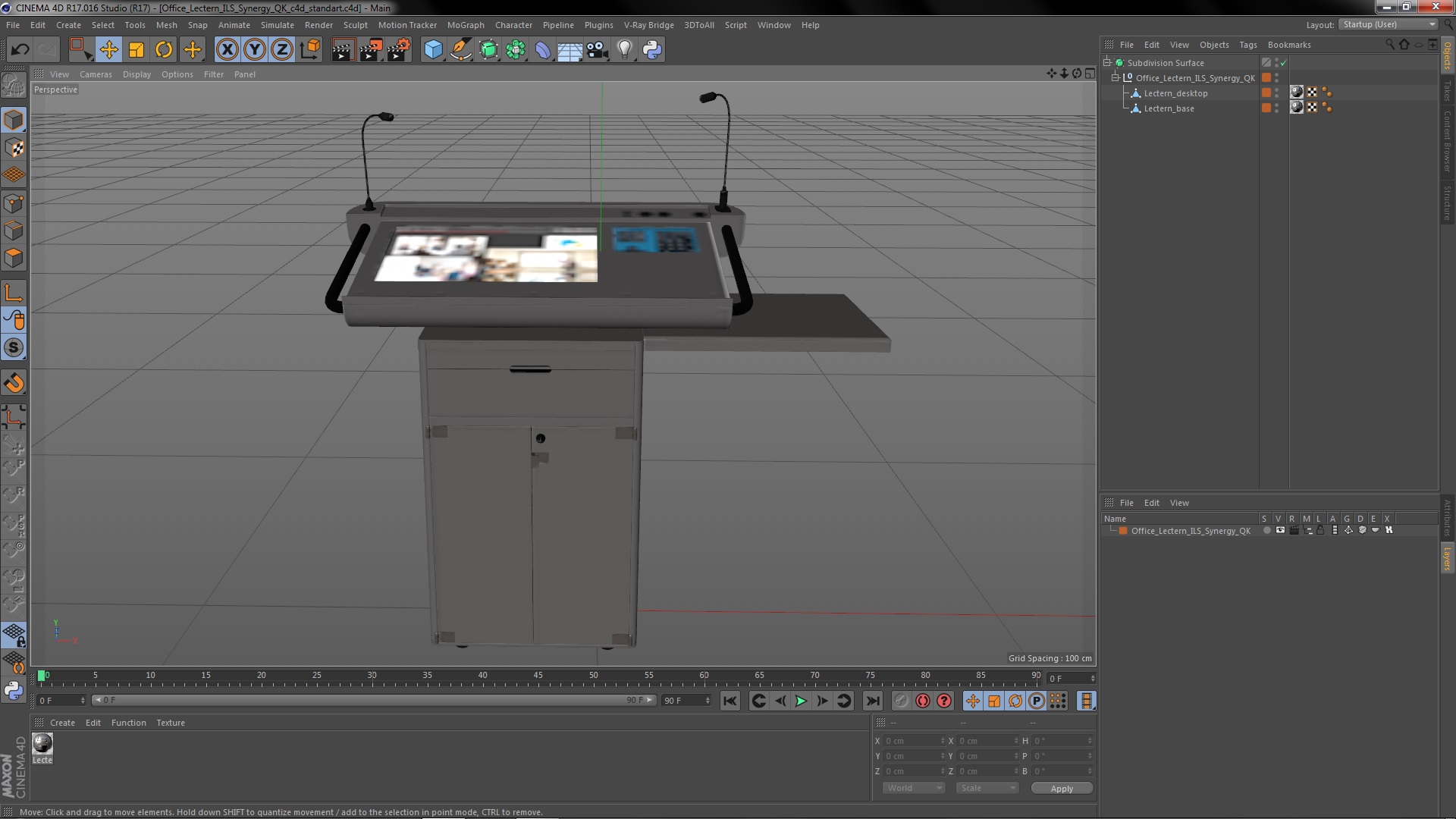Screen dimensions: 1456x819
Task: Click timeline frame input field
Action: 57,700
